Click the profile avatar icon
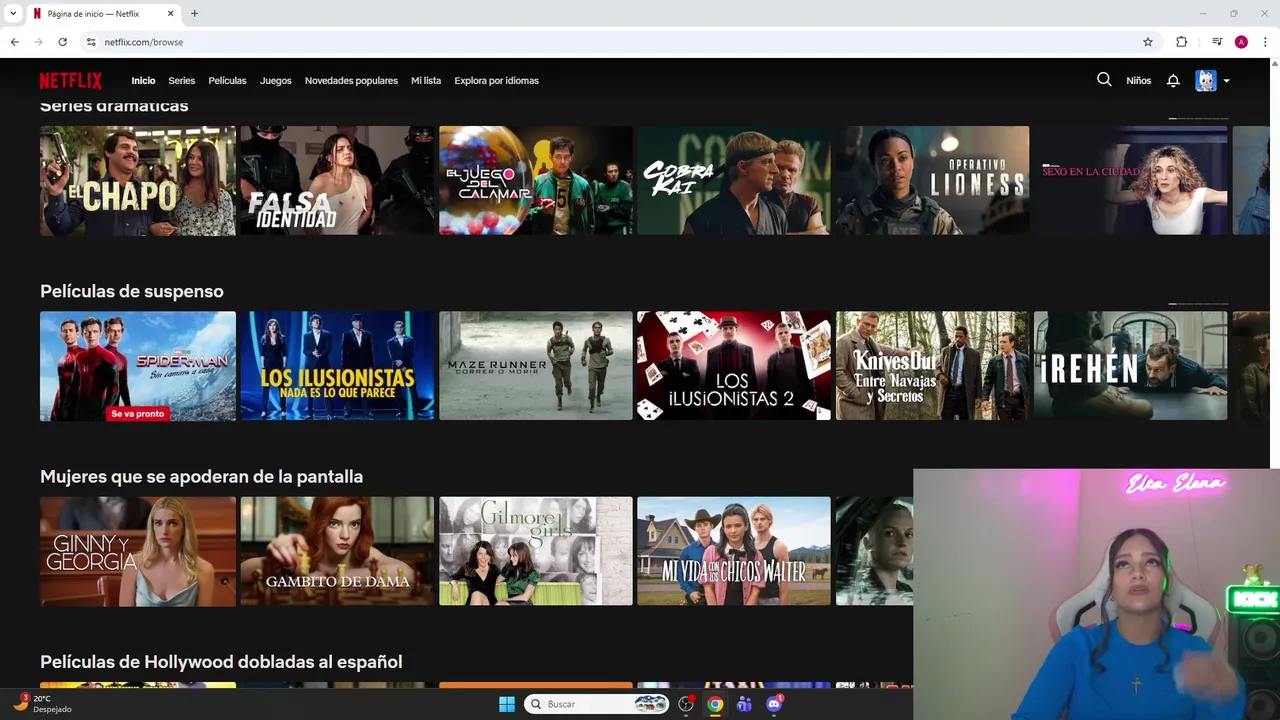This screenshot has height=720, width=1280. click(x=1206, y=81)
